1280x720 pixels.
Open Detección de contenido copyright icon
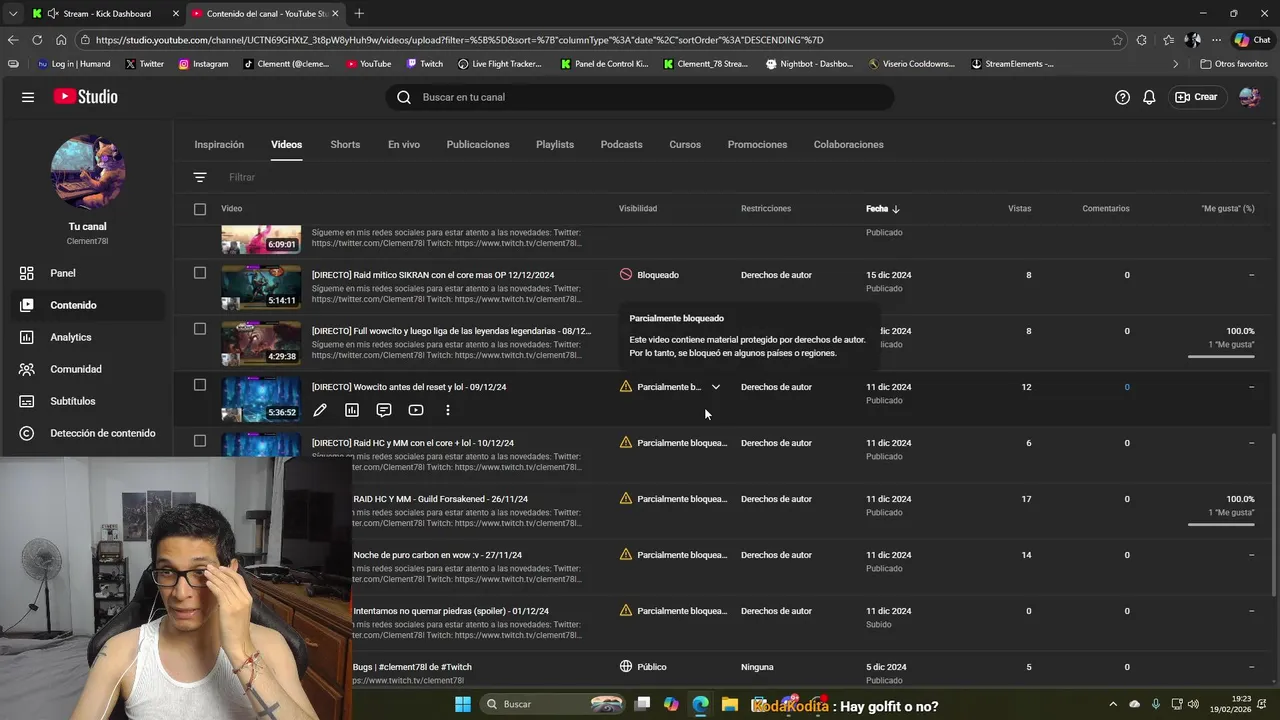(x=27, y=433)
